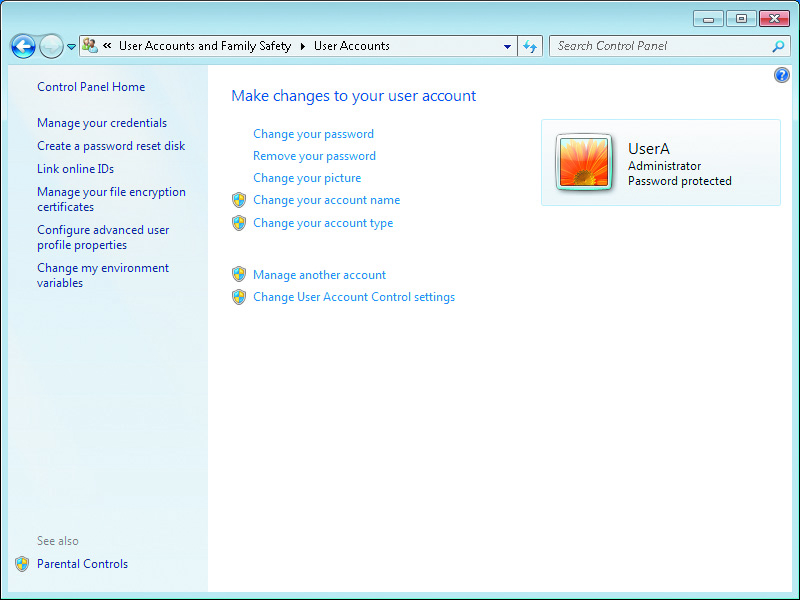Click the shield beside User Account Control settings

pos(239,297)
